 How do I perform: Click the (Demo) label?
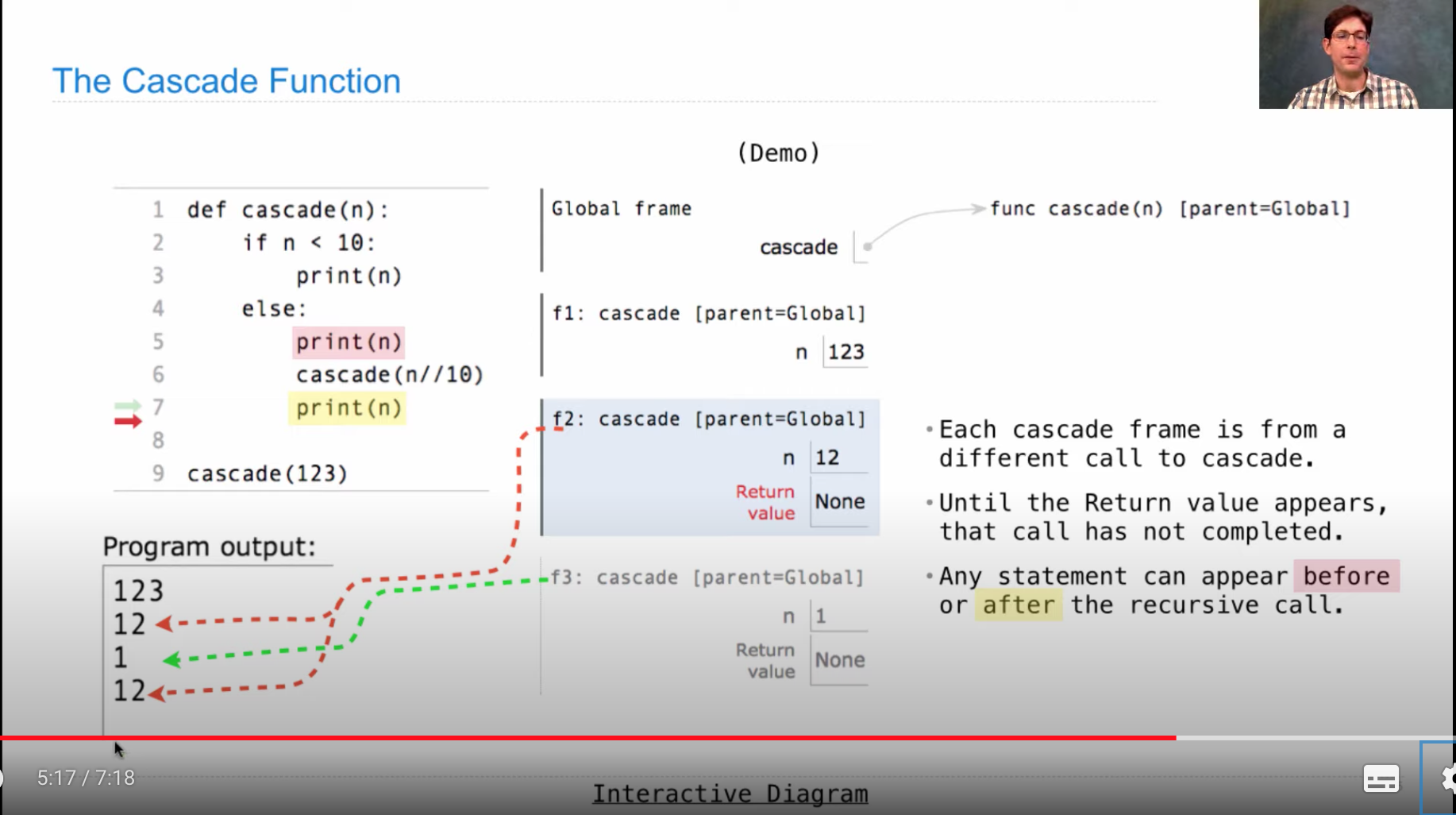pyautogui.click(x=778, y=153)
